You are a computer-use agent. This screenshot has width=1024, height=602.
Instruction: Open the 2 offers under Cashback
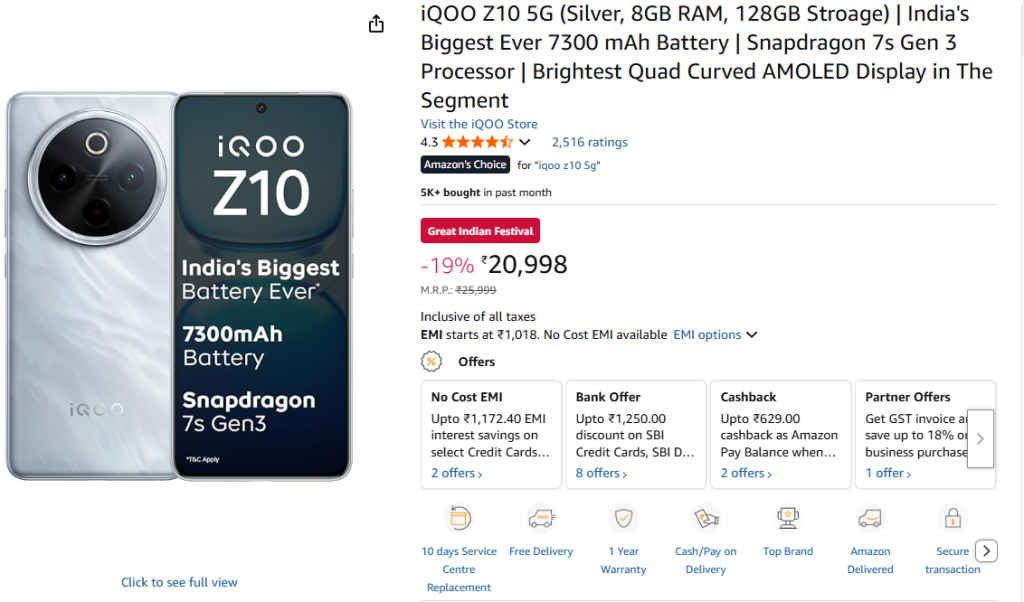pos(743,472)
